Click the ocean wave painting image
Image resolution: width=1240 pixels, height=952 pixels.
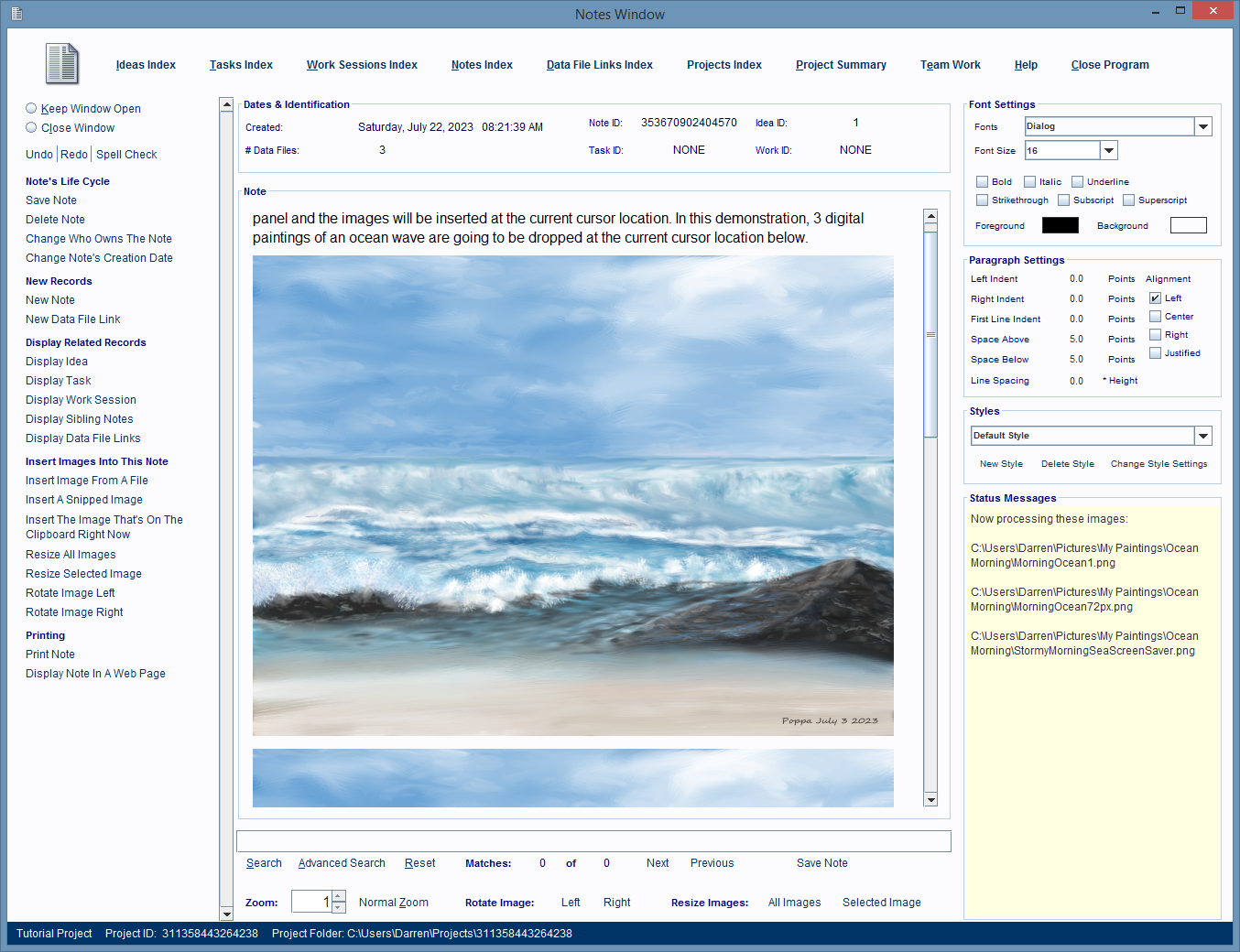point(573,495)
